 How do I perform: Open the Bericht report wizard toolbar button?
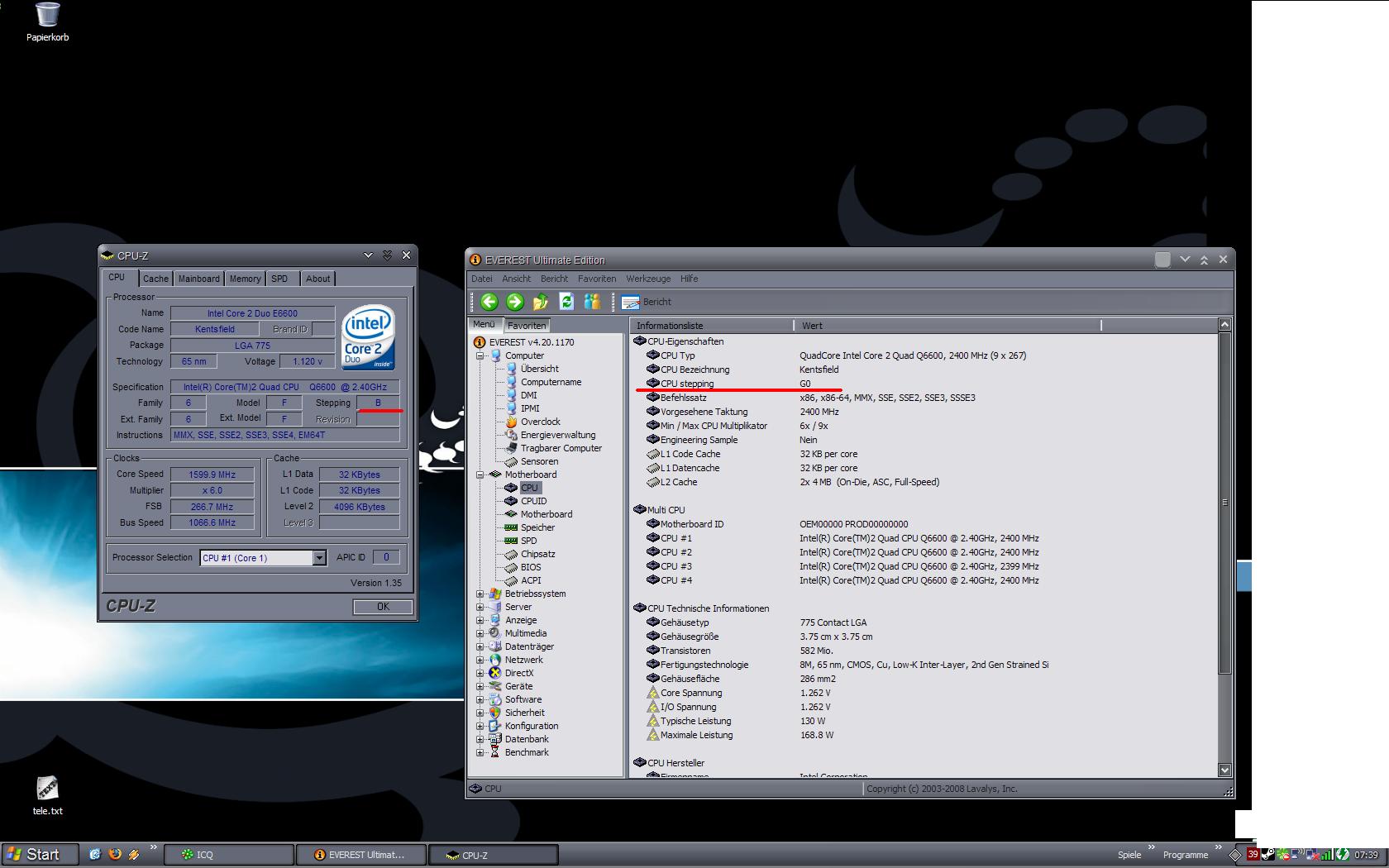(x=647, y=302)
